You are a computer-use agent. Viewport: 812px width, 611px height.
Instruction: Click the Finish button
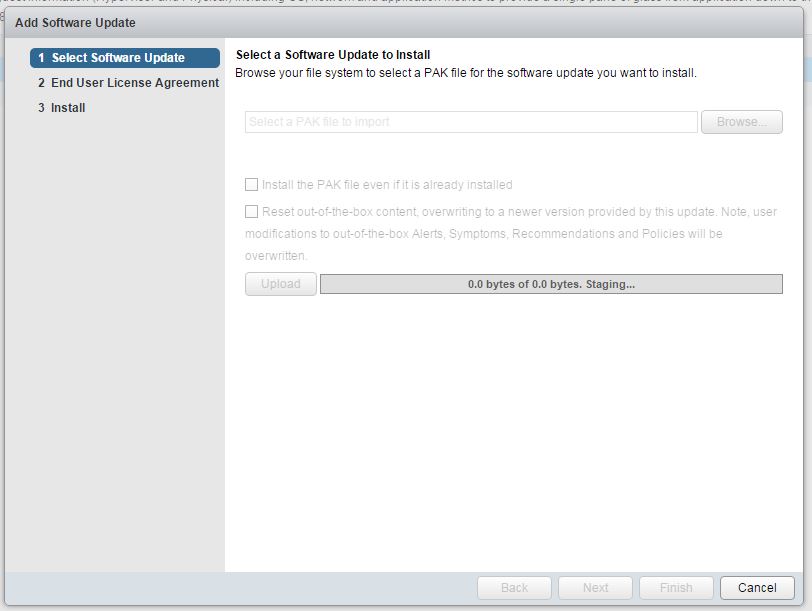click(x=676, y=588)
